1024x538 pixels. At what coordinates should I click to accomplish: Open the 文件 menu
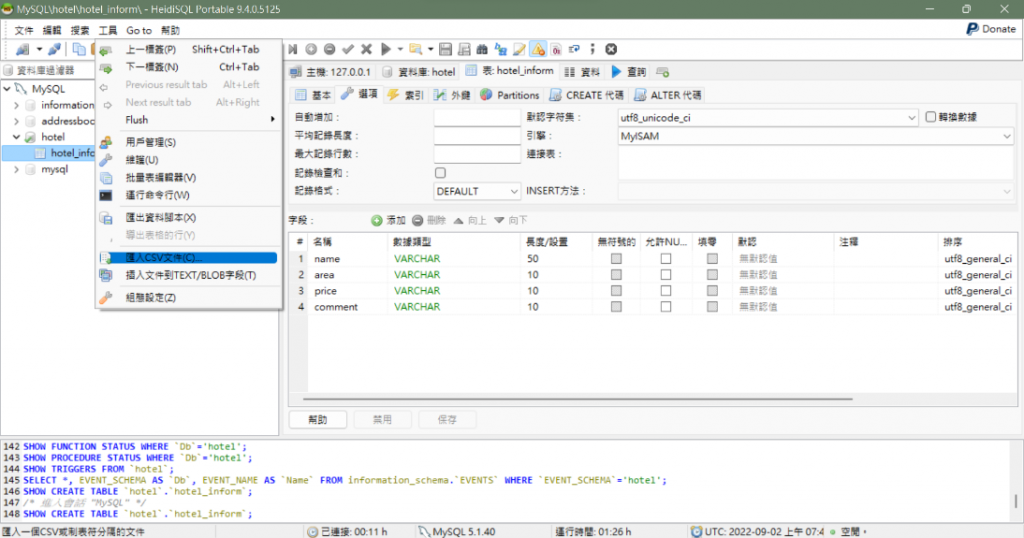coord(24,30)
